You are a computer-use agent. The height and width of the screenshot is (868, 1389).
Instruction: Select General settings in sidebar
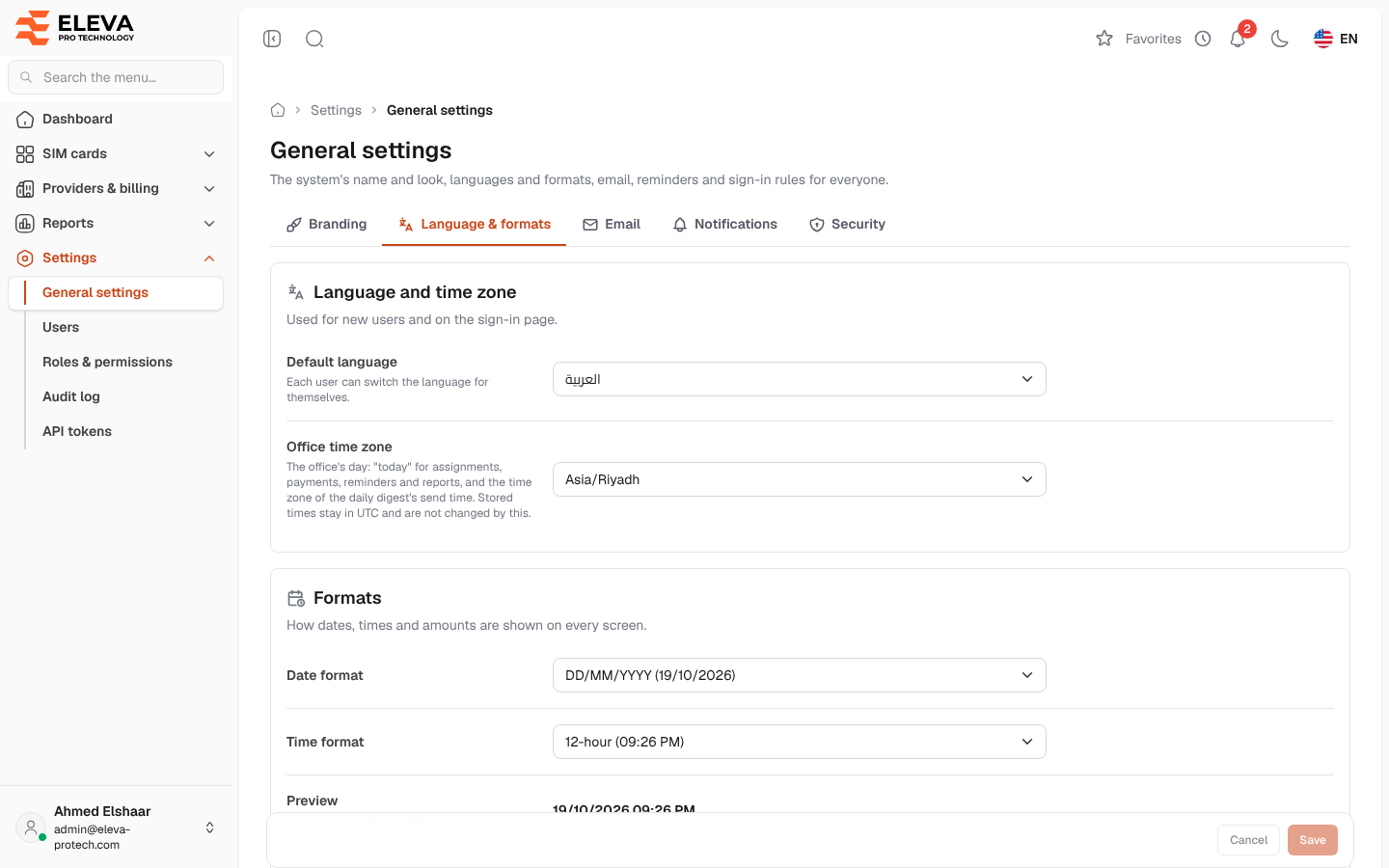(x=116, y=293)
